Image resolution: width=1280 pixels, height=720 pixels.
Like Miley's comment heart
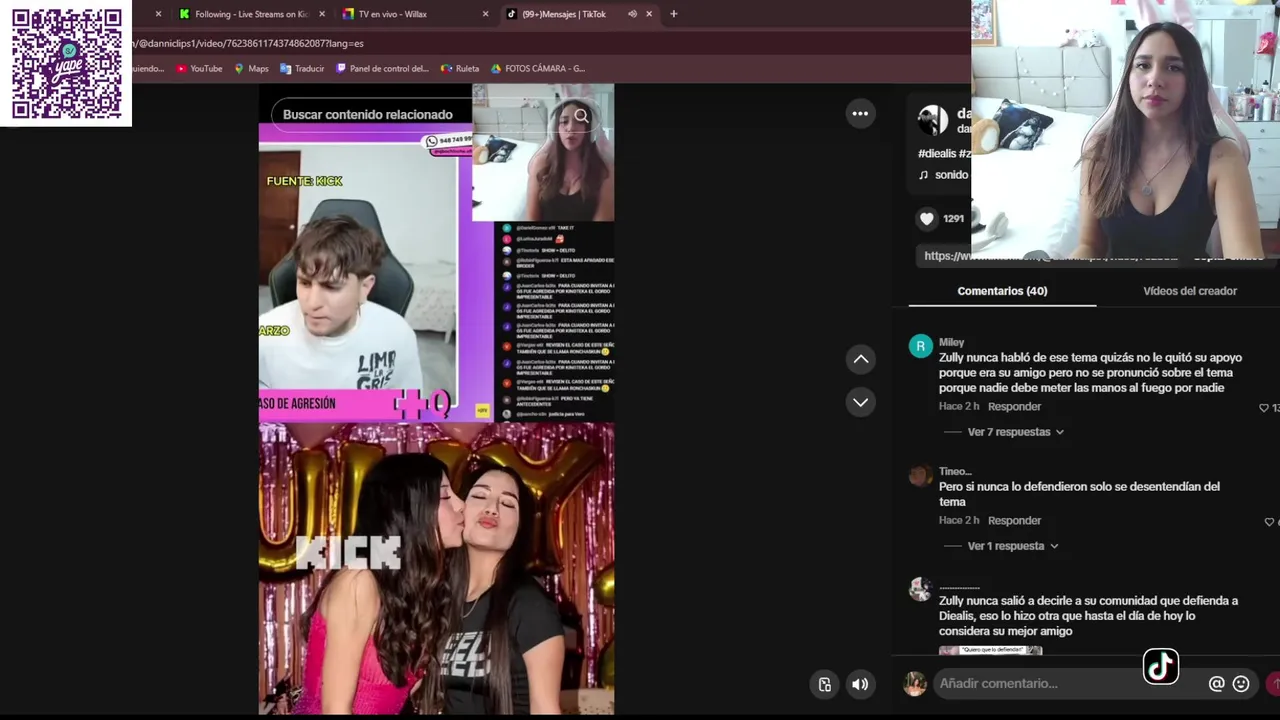(x=1264, y=408)
